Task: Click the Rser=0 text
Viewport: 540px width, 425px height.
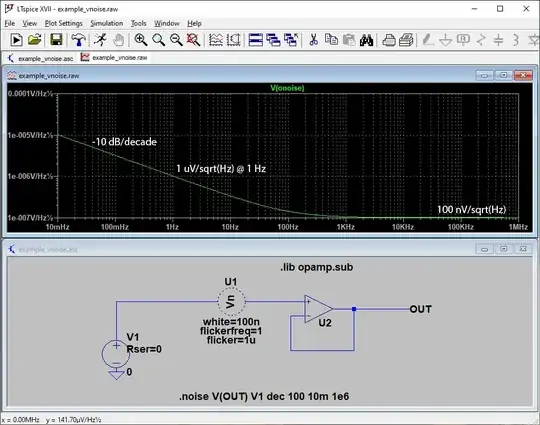Action: point(144,349)
